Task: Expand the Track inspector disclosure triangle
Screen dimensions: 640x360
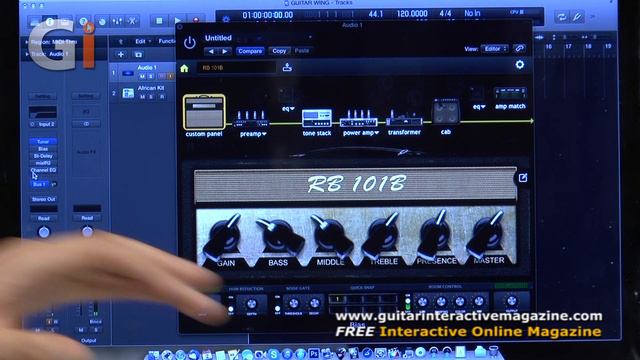Action: (27, 54)
